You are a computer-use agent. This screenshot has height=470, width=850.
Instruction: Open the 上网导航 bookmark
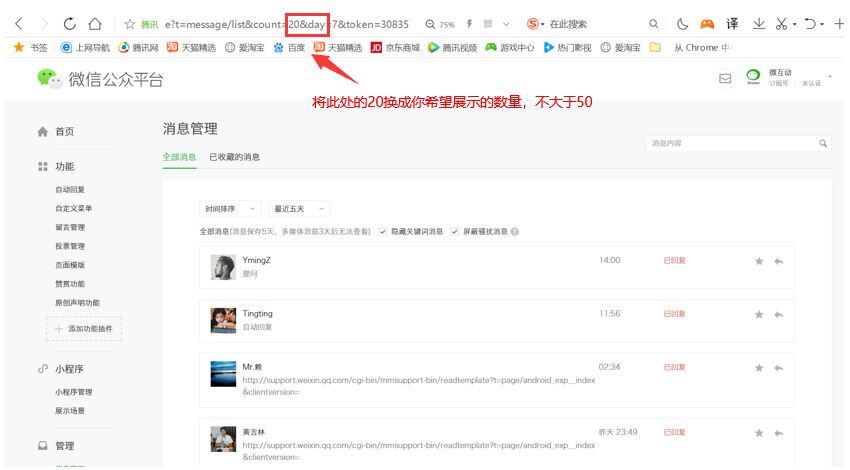pyautogui.click(x=85, y=48)
